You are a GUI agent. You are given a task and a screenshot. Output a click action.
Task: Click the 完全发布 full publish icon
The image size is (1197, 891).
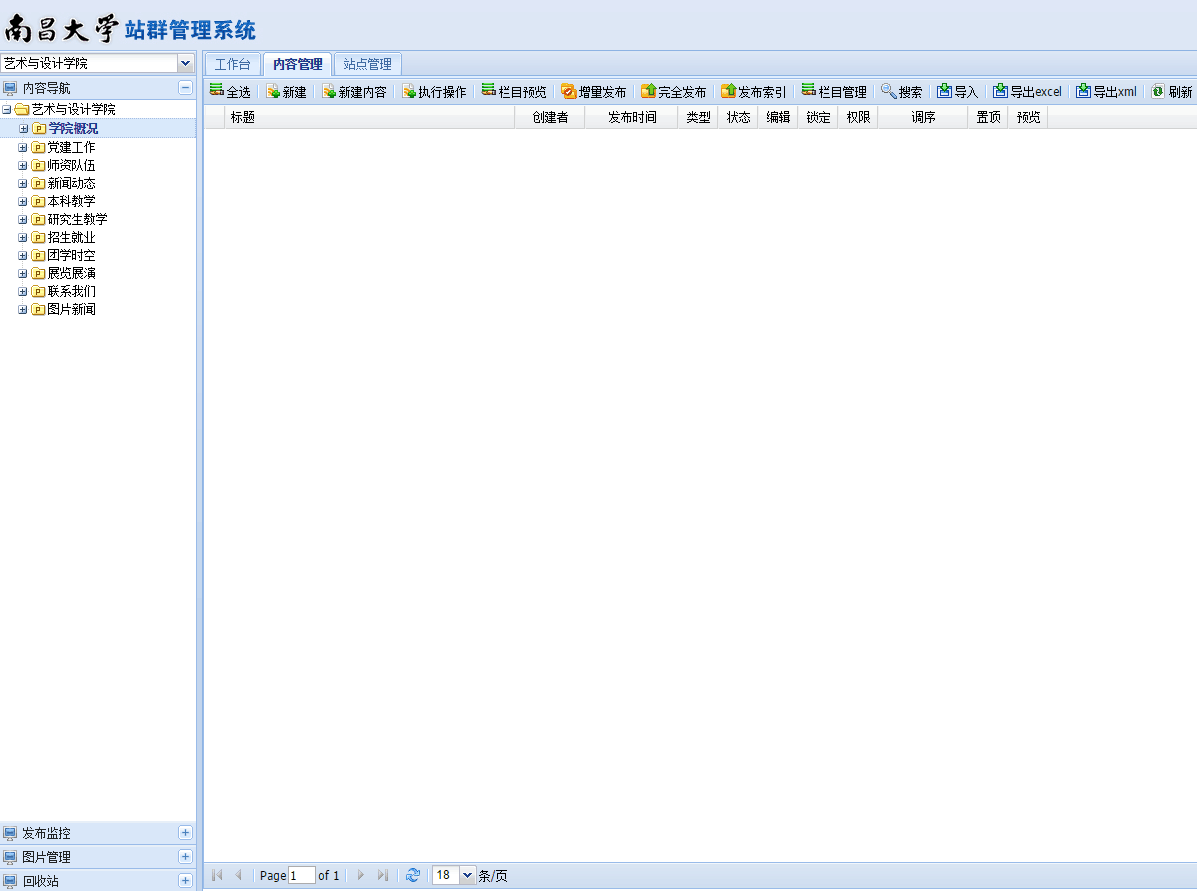click(648, 91)
